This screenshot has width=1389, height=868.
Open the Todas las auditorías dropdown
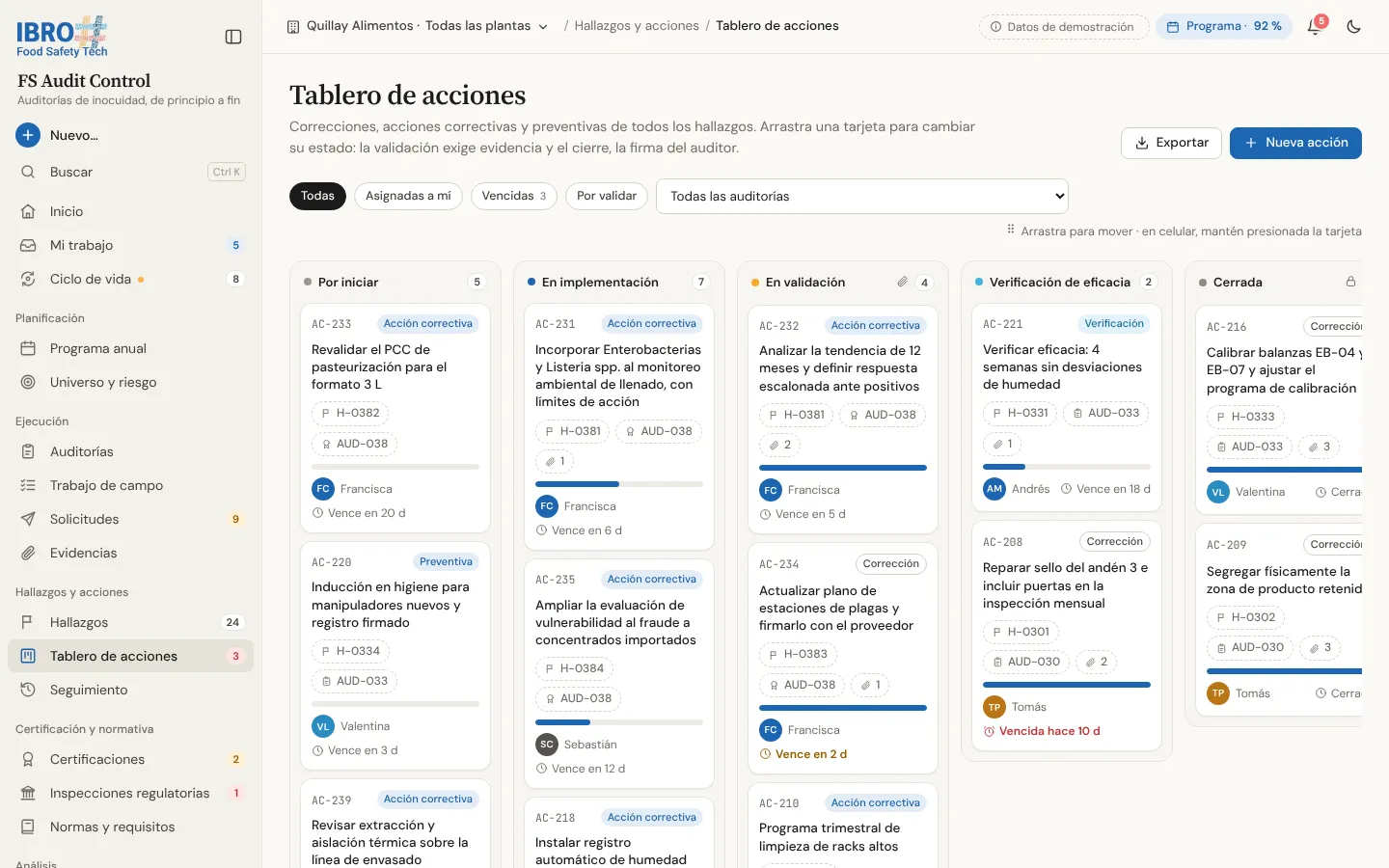[x=862, y=196]
